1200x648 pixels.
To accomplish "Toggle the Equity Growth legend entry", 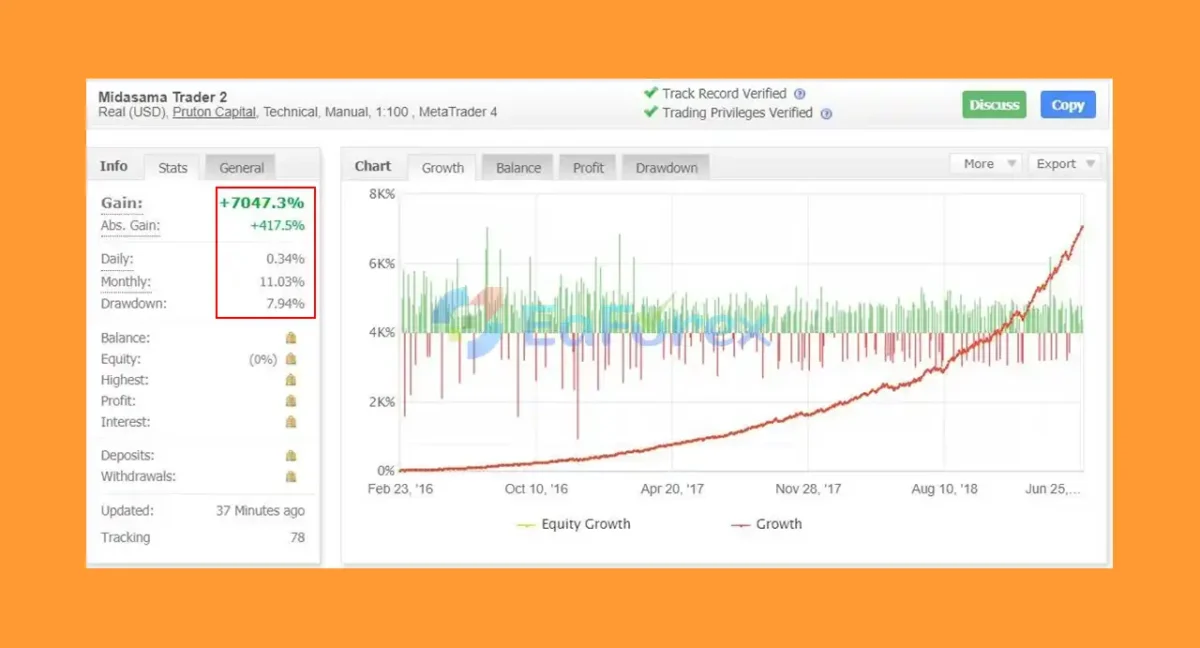I will 573,524.
